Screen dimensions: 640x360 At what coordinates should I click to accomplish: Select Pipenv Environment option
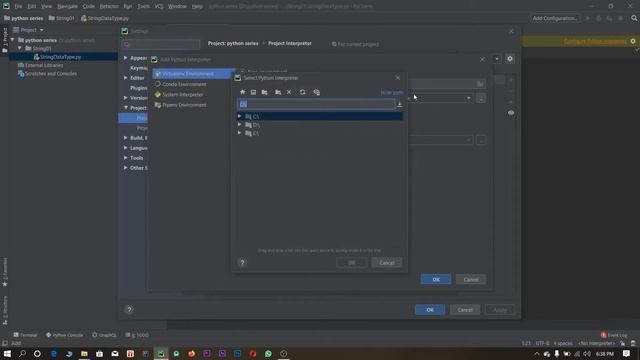coord(184,105)
